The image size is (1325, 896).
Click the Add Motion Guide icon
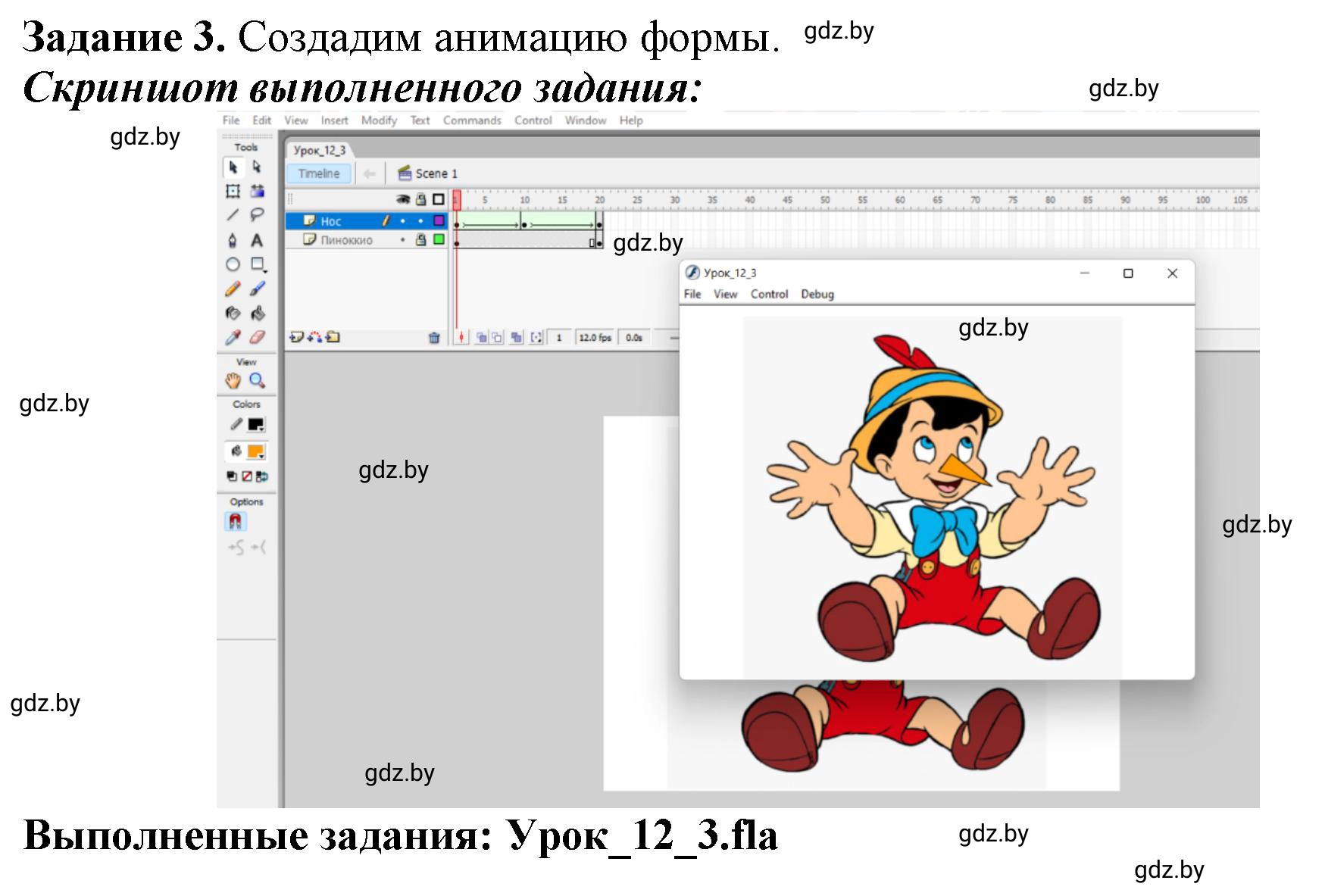315,337
